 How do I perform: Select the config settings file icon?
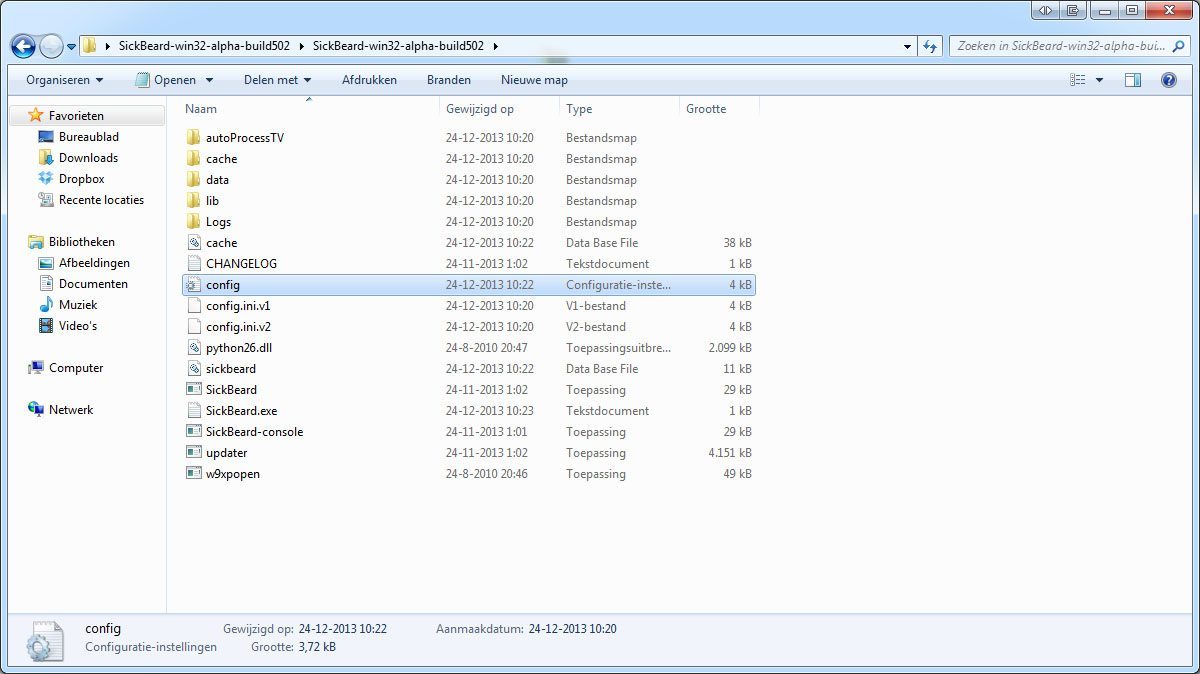pyautogui.click(x=194, y=285)
